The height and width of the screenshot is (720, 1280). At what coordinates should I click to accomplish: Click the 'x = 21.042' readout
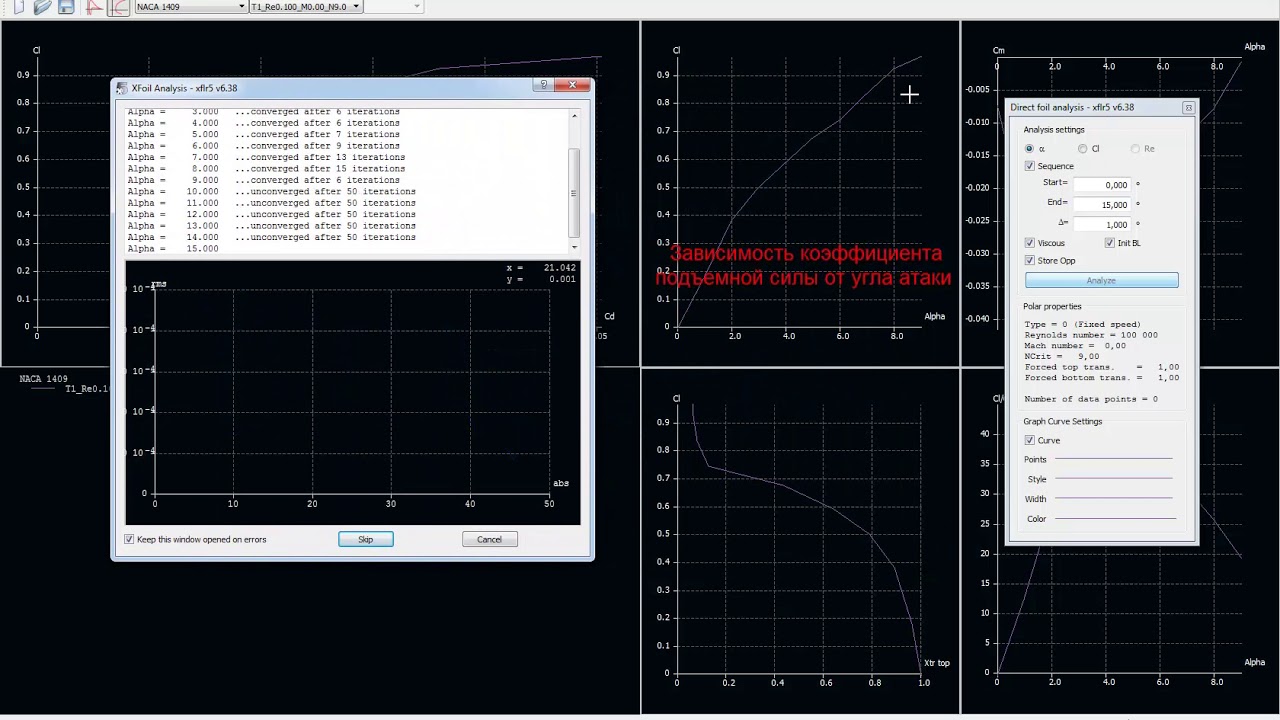tap(541, 268)
